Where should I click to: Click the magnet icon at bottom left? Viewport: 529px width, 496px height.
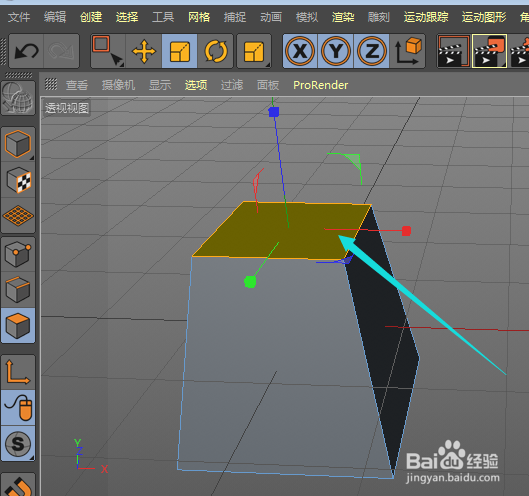tap(18, 485)
